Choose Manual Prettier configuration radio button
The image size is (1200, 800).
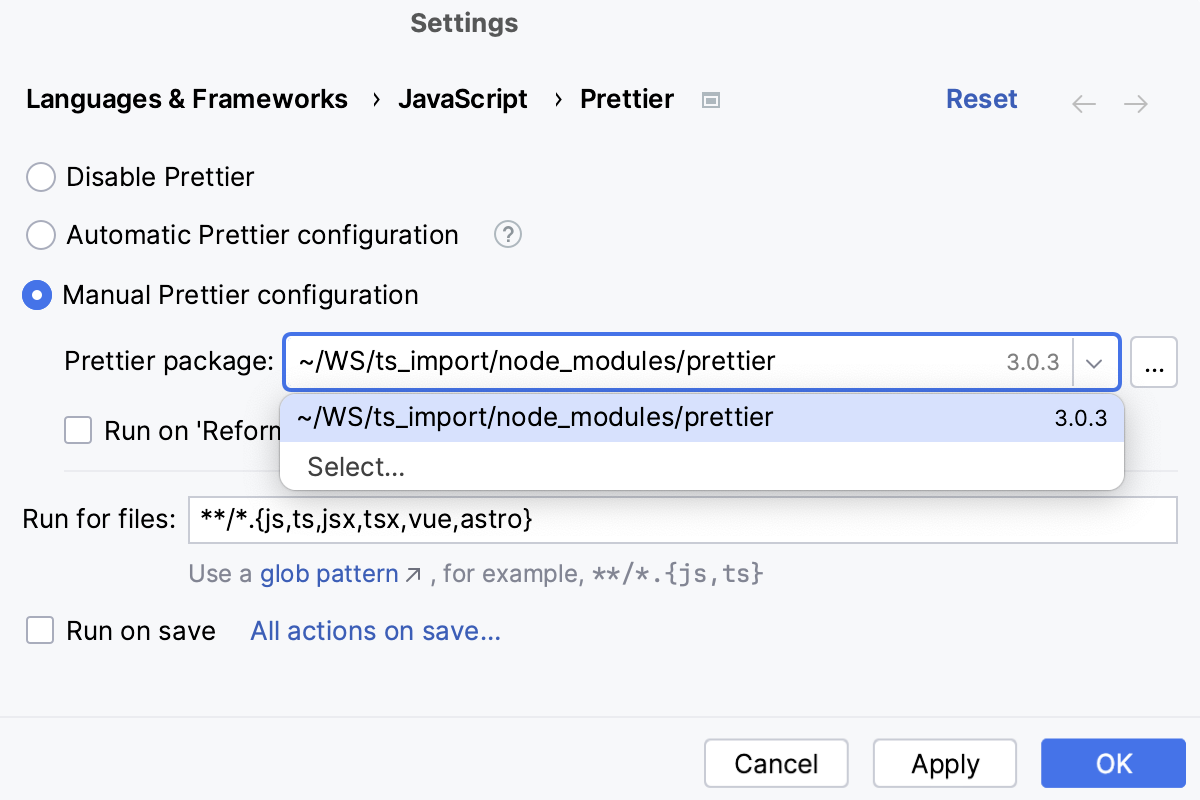38,295
